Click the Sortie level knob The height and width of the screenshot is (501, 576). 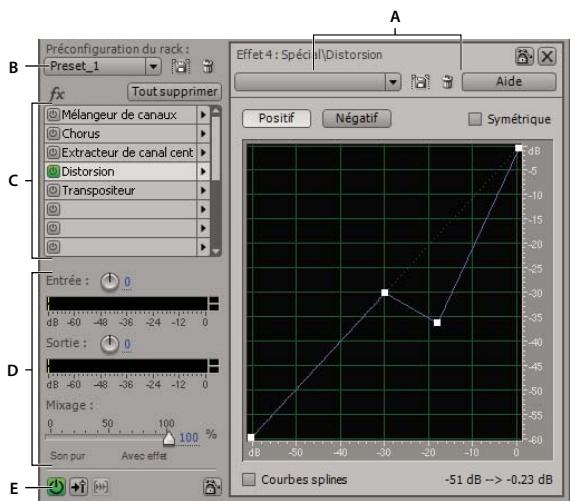click(109, 344)
